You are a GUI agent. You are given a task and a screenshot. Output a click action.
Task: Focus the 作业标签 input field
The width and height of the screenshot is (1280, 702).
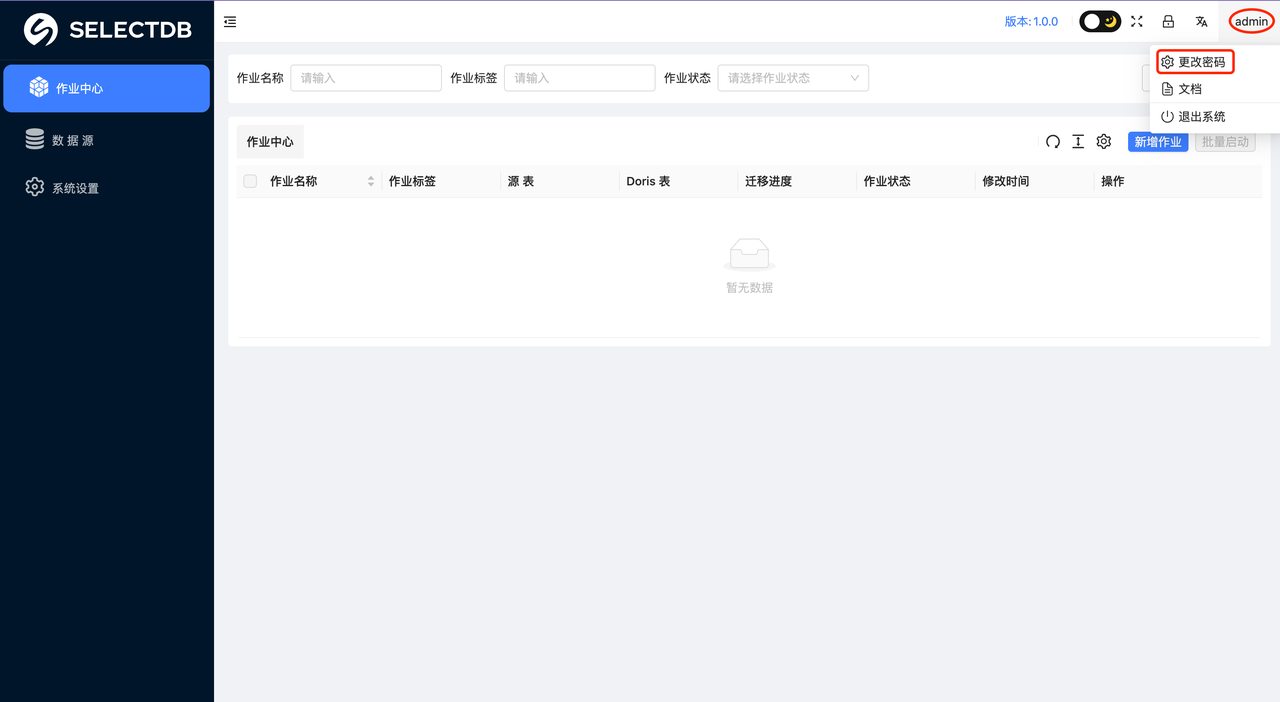580,78
